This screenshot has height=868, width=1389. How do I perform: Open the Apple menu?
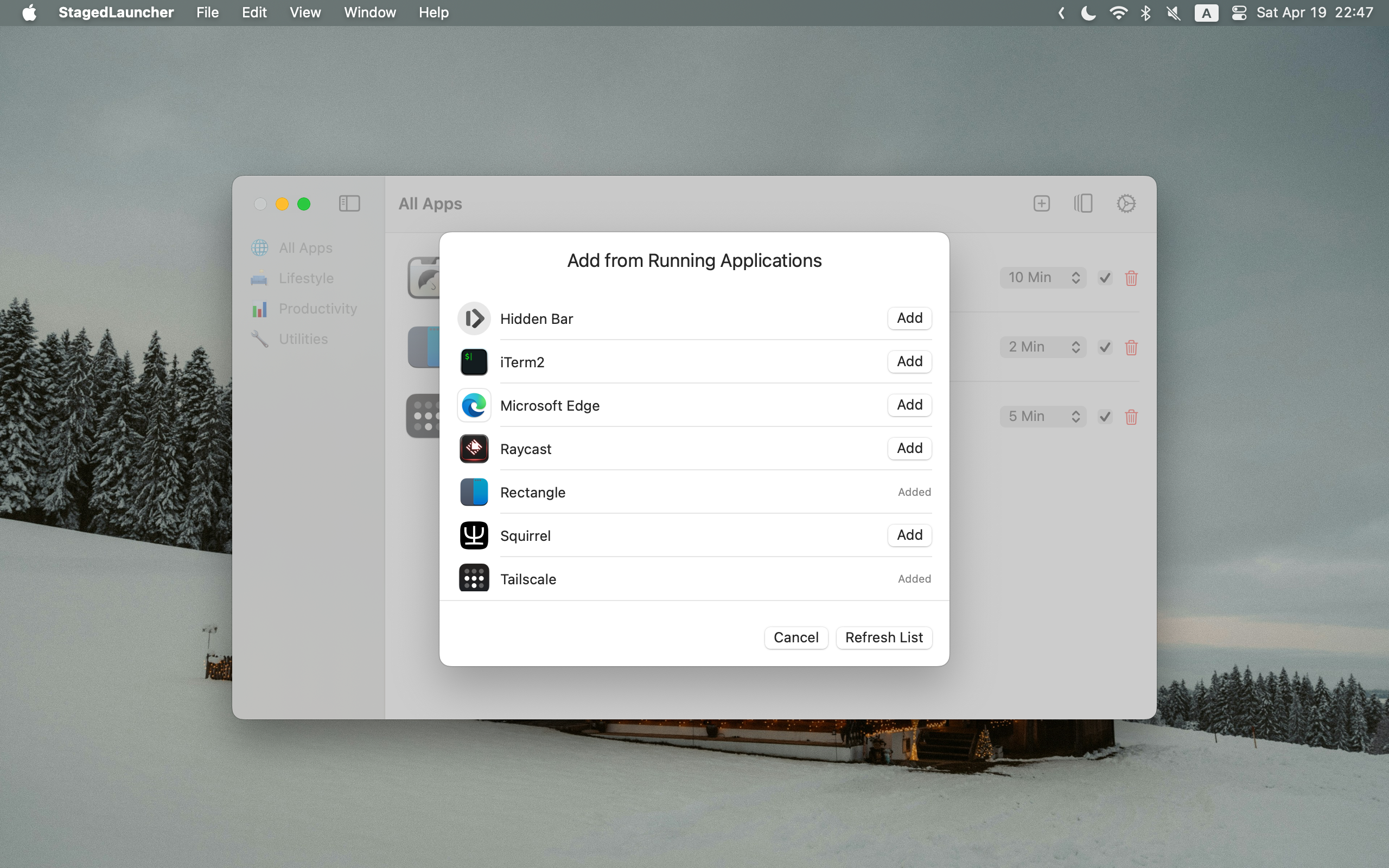click(29, 12)
